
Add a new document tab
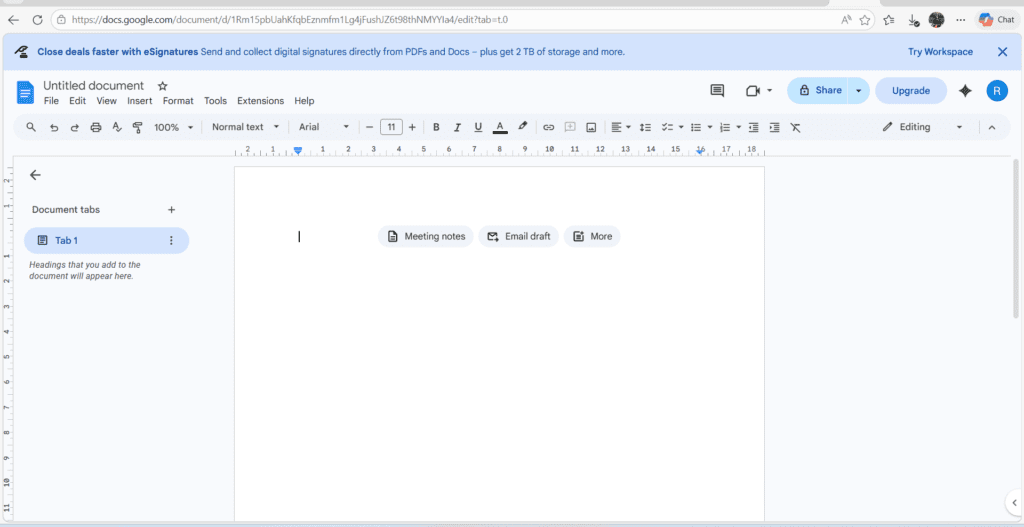click(172, 210)
